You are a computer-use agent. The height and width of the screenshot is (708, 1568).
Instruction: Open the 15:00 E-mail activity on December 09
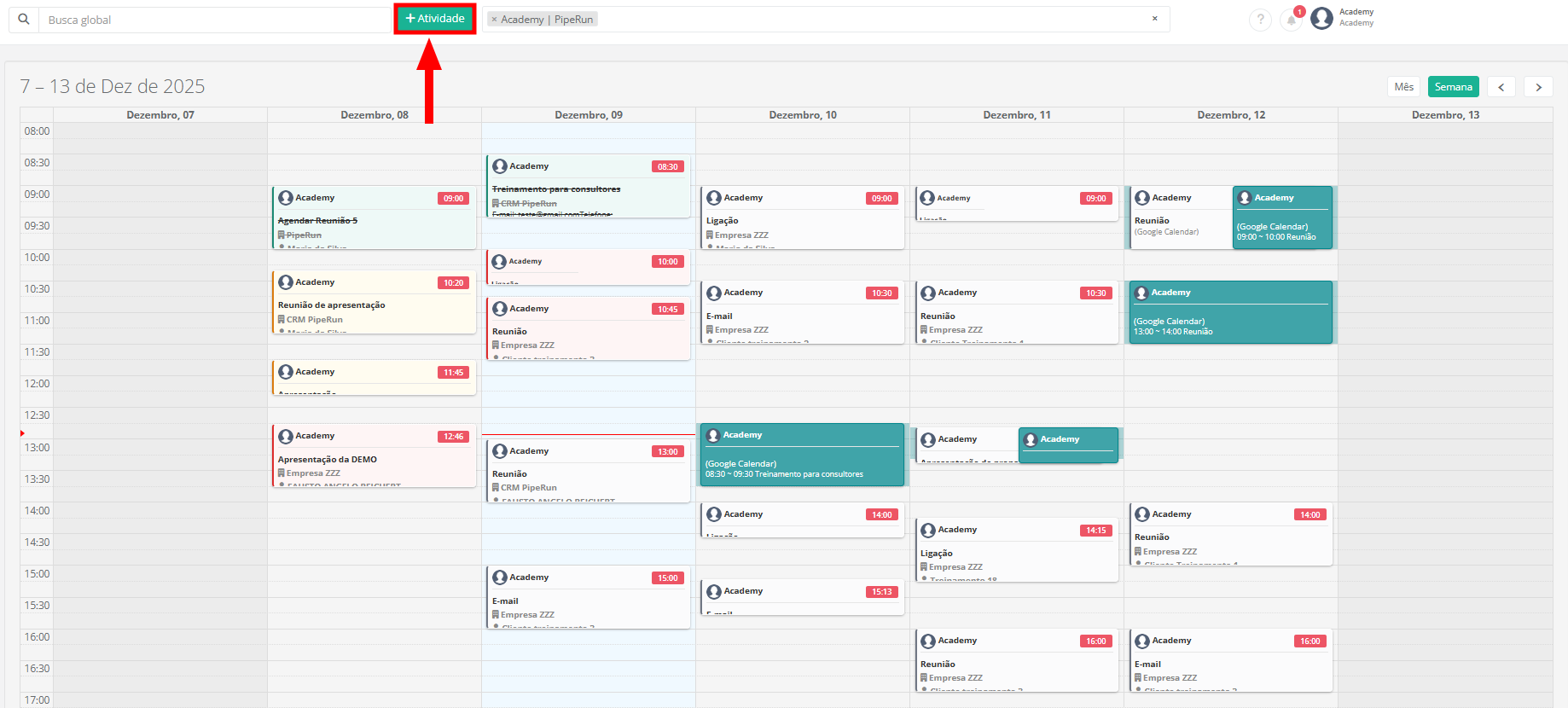click(x=588, y=600)
